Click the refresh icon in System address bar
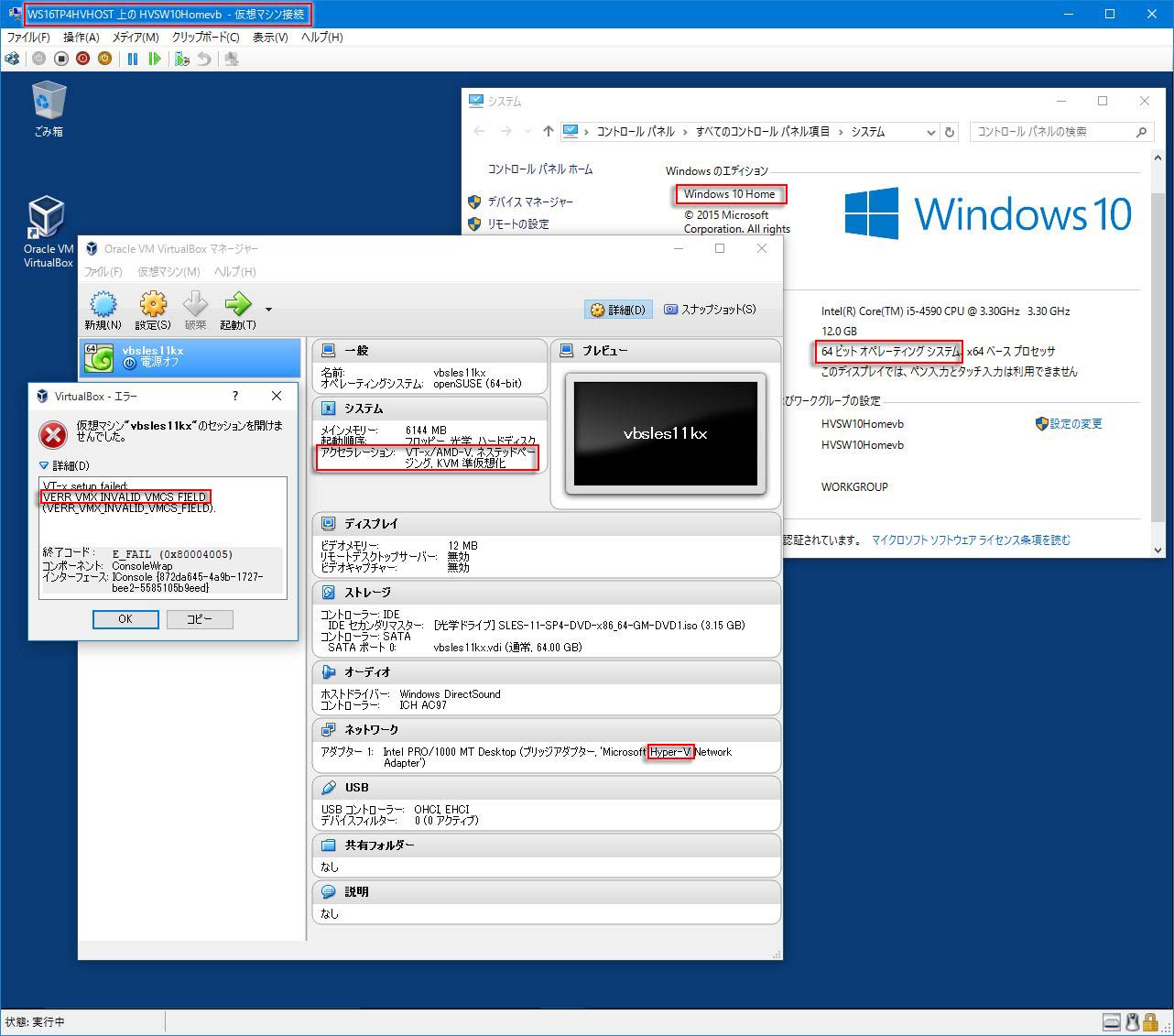Viewport: 1174px width, 1036px height. [x=950, y=132]
